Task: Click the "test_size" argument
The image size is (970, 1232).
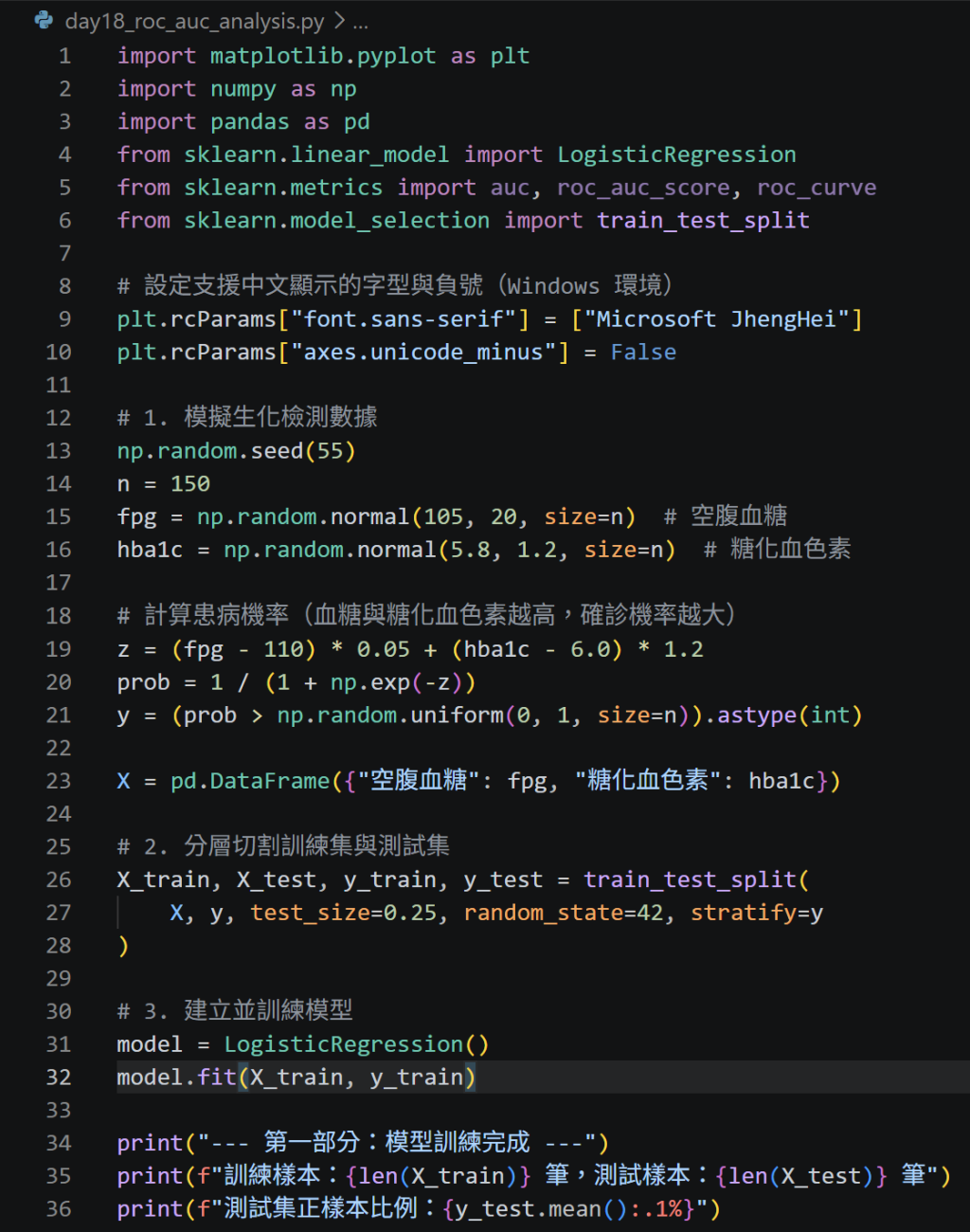Action: (x=310, y=913)
